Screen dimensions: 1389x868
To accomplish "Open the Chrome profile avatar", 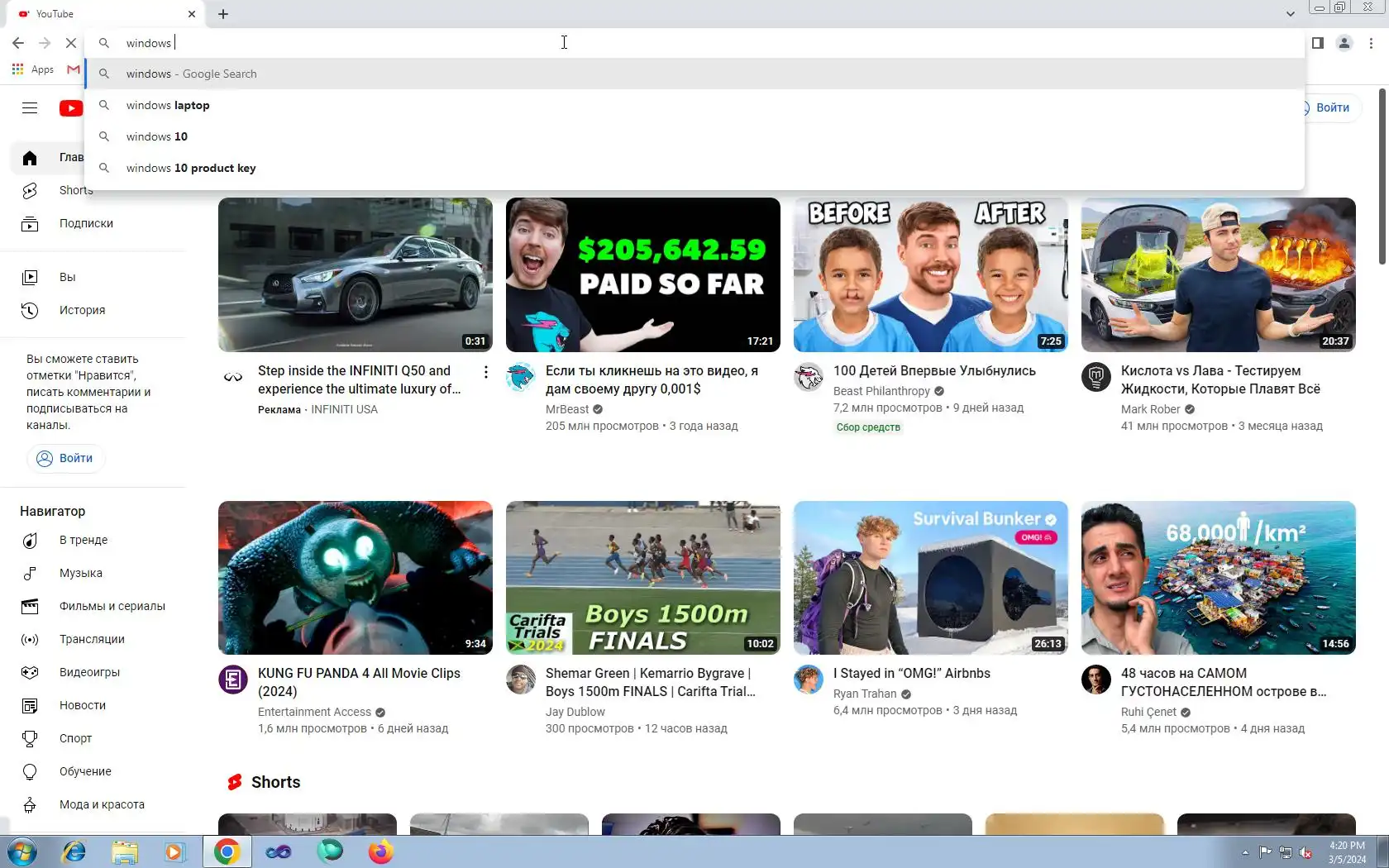I will (1344, 43).
